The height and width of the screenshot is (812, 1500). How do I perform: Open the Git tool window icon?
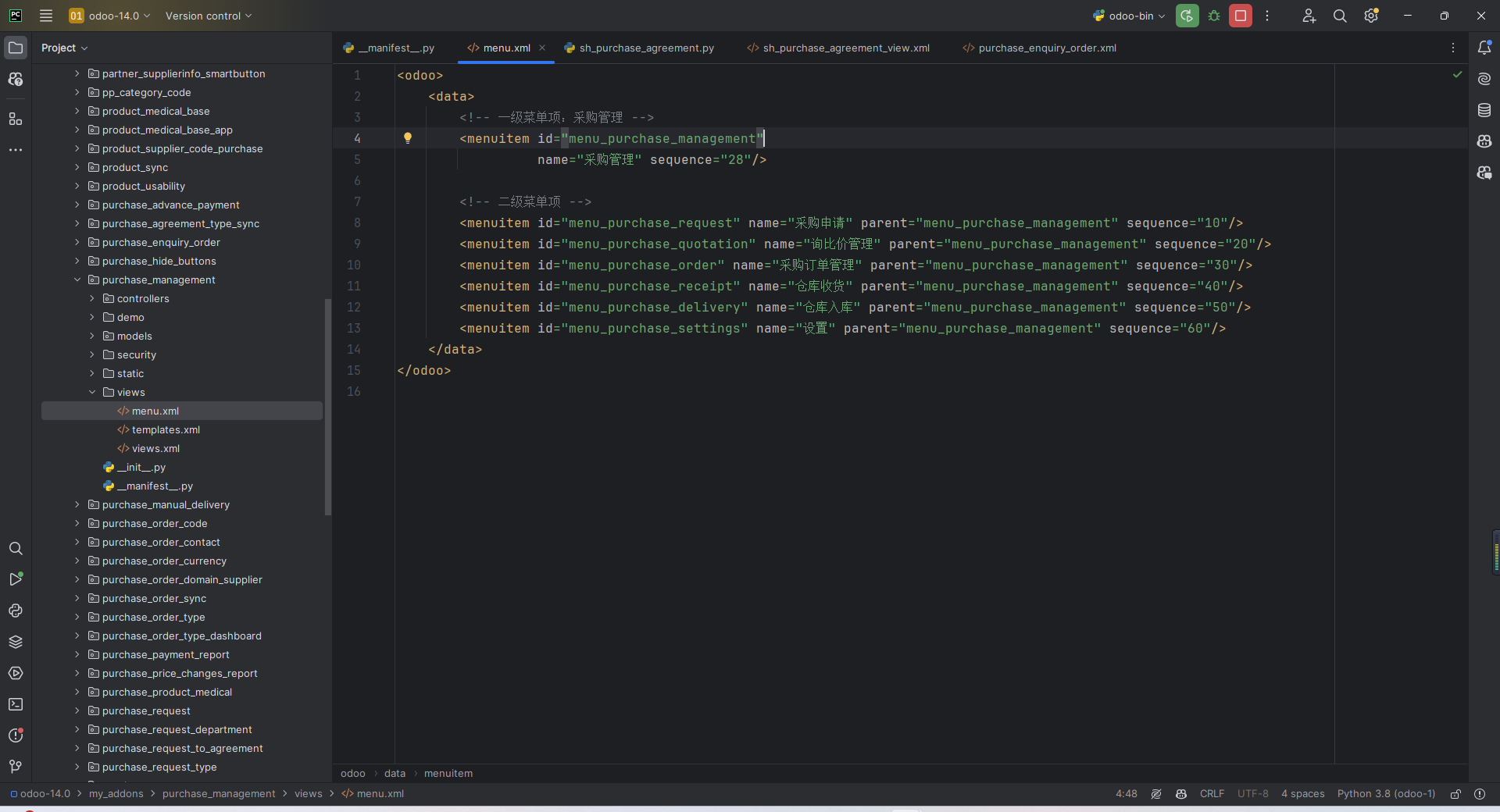click(x=16, y=767)
